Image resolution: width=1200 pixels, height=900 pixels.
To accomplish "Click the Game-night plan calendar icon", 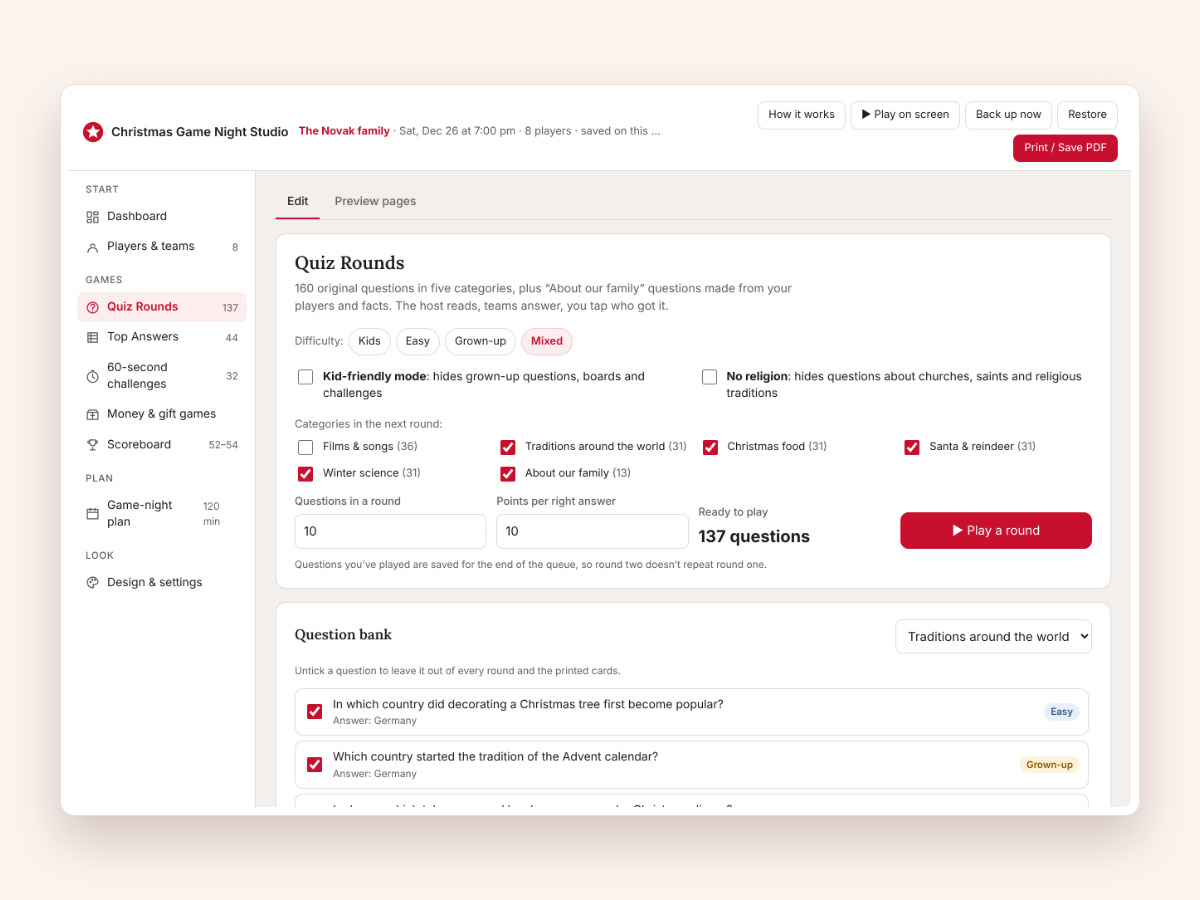I will (93, 514).
